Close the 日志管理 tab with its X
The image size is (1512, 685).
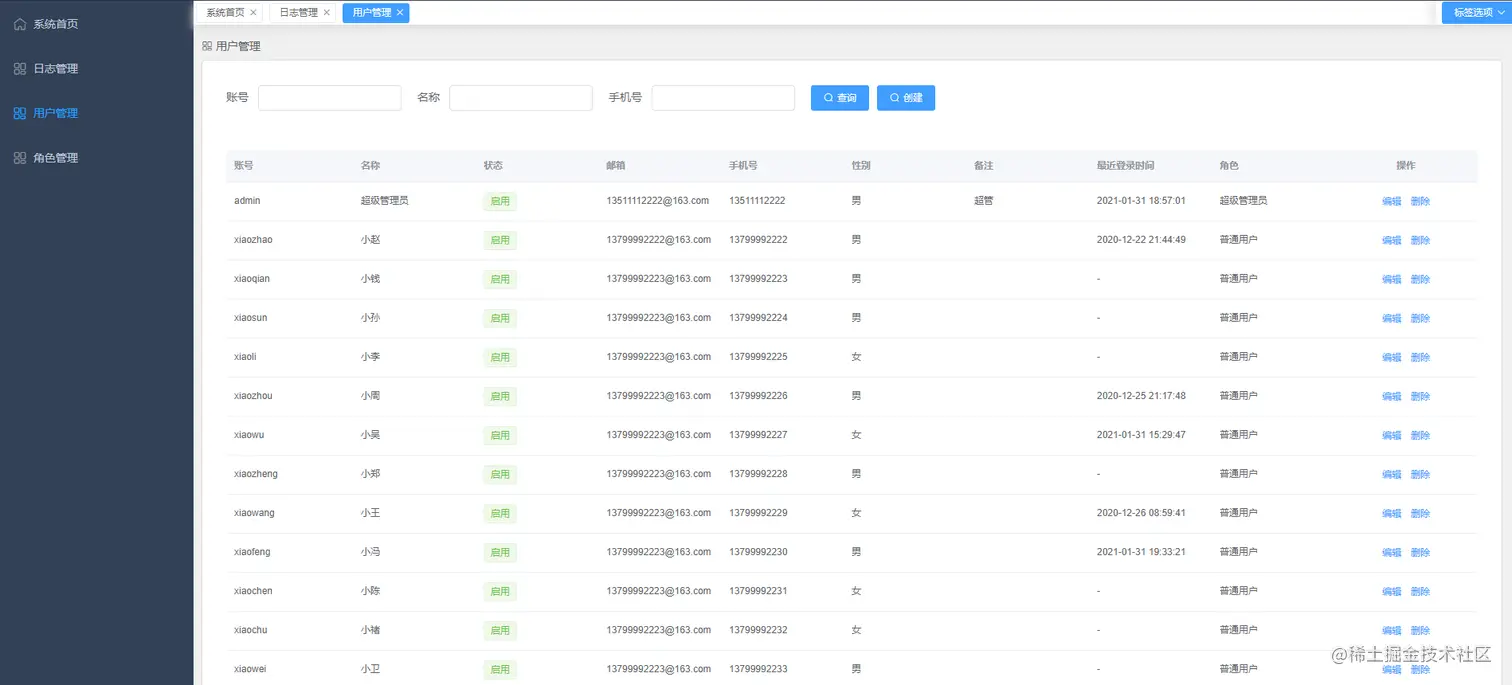point(326,13)
